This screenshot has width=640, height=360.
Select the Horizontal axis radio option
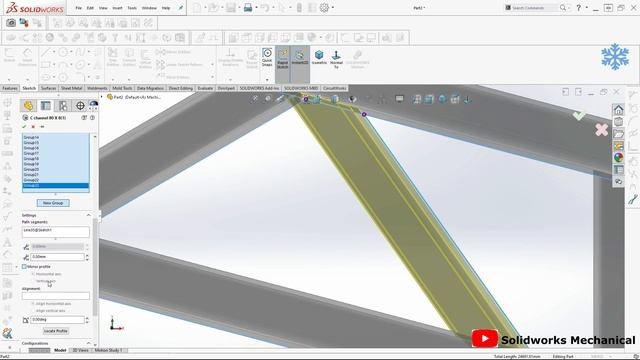[x=33, y=274]
